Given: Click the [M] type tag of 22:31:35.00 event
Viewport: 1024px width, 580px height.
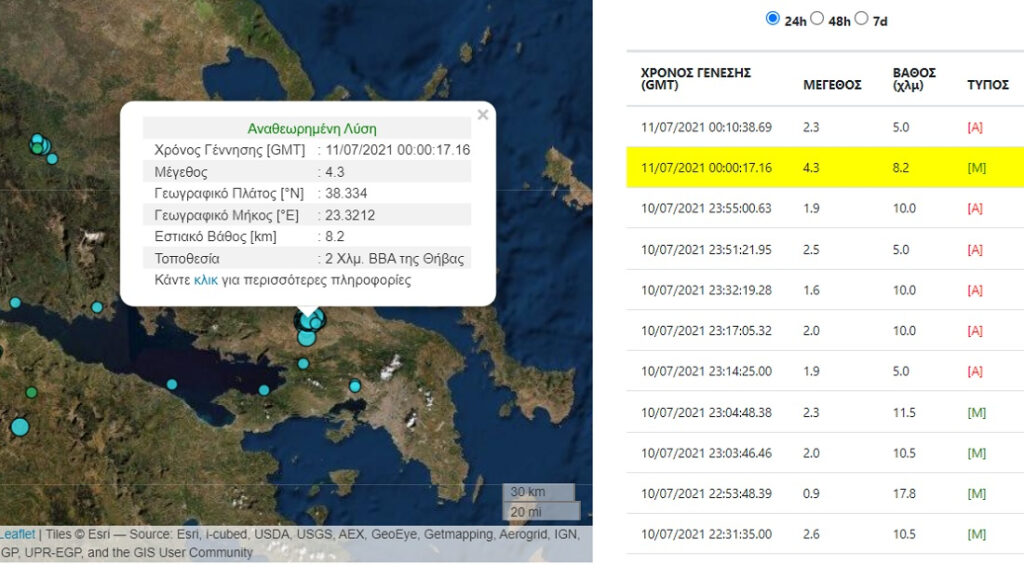Looking at the screenshot, I should 975,534.
